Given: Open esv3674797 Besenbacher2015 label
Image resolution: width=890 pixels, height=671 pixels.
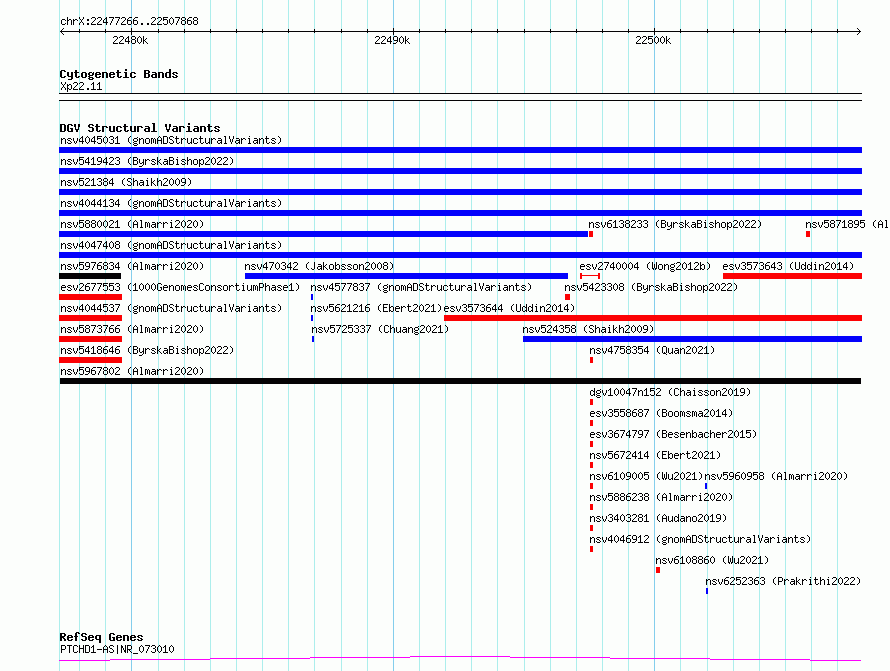Looking at the screenshot, I should [673, 434].
